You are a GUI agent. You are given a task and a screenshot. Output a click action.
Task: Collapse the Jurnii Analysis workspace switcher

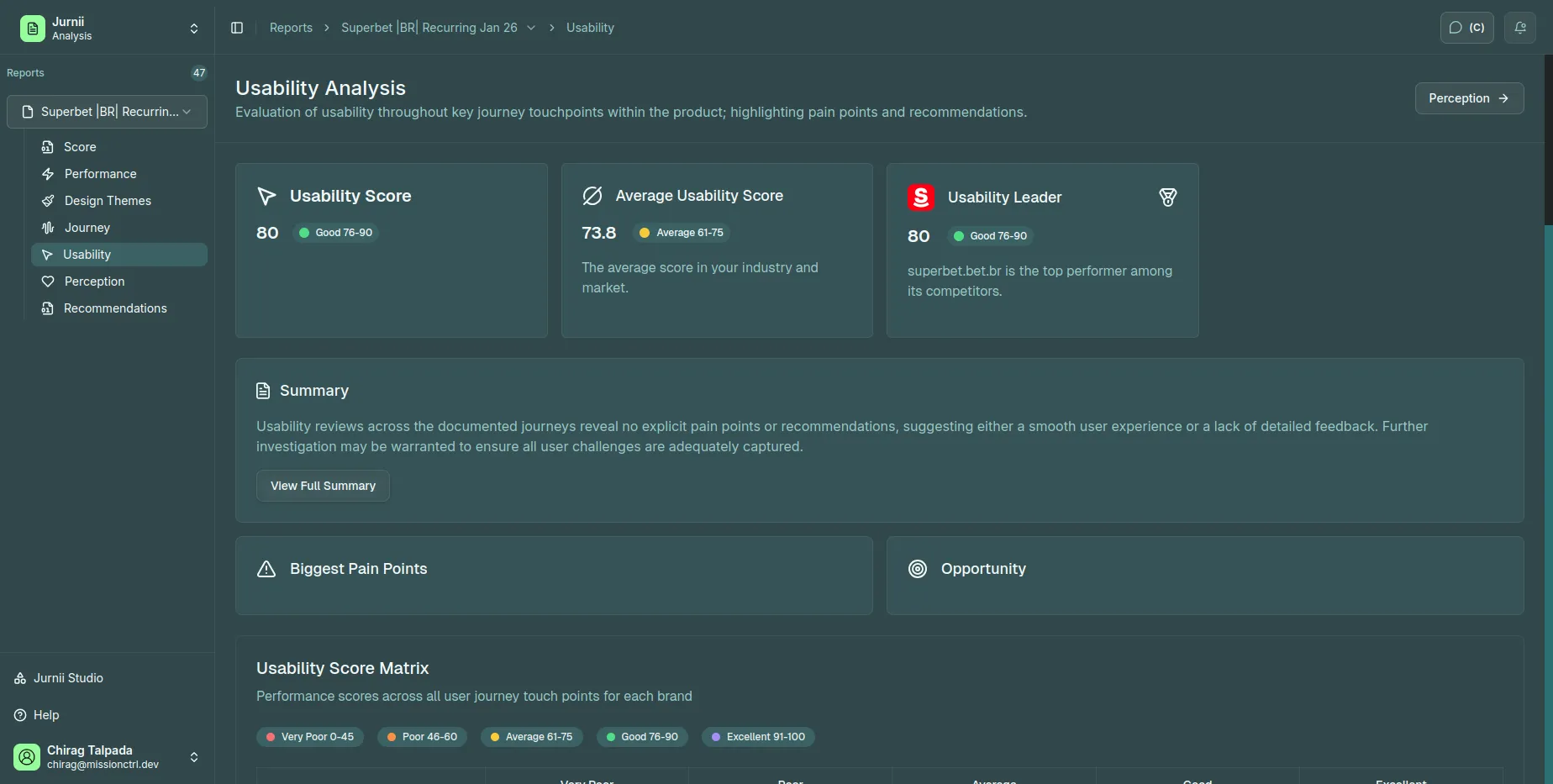(193, 28)
